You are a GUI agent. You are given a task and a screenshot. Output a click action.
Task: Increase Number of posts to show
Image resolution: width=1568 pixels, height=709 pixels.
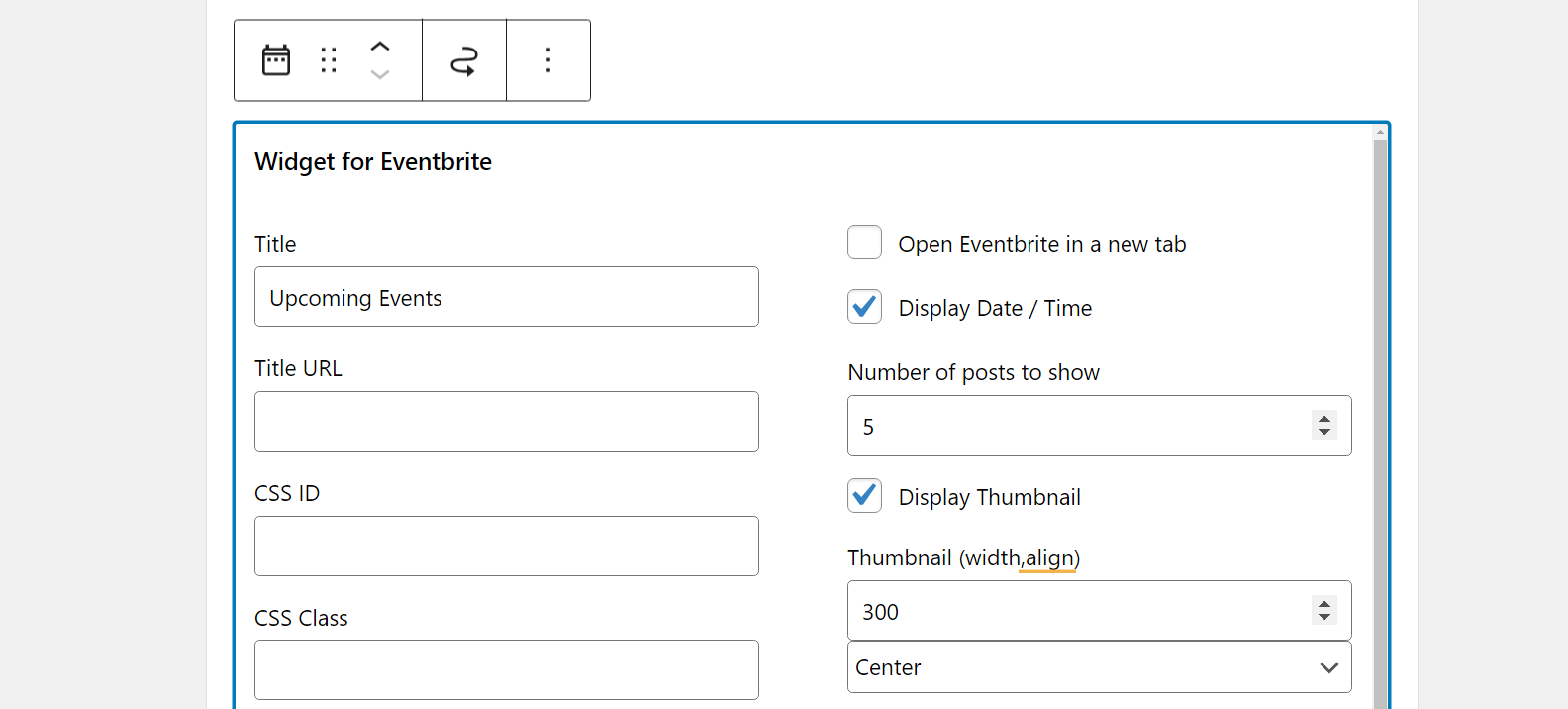(x=1324, y=418)
